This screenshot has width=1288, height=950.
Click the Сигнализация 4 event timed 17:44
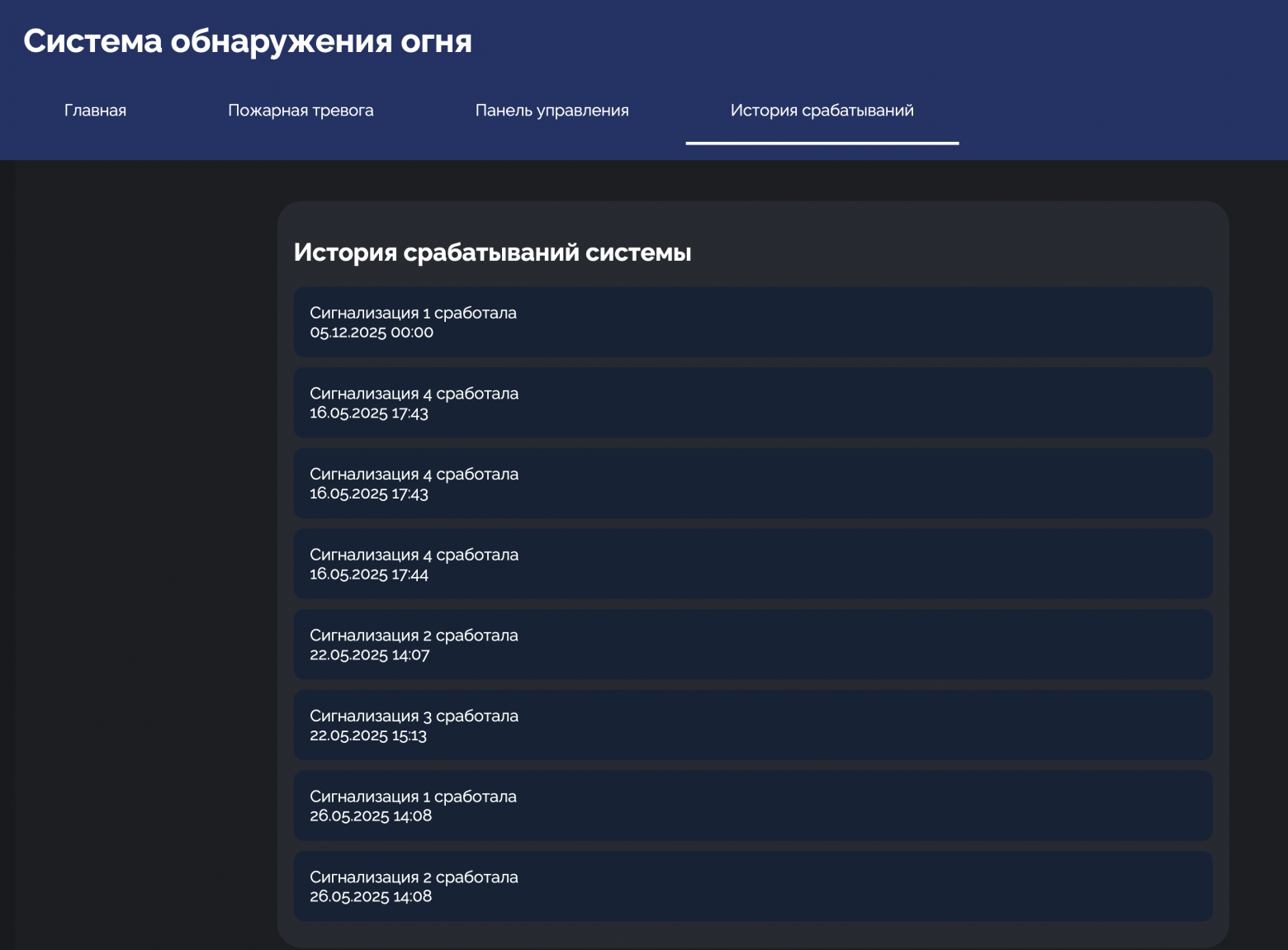[x=750, y=564]
